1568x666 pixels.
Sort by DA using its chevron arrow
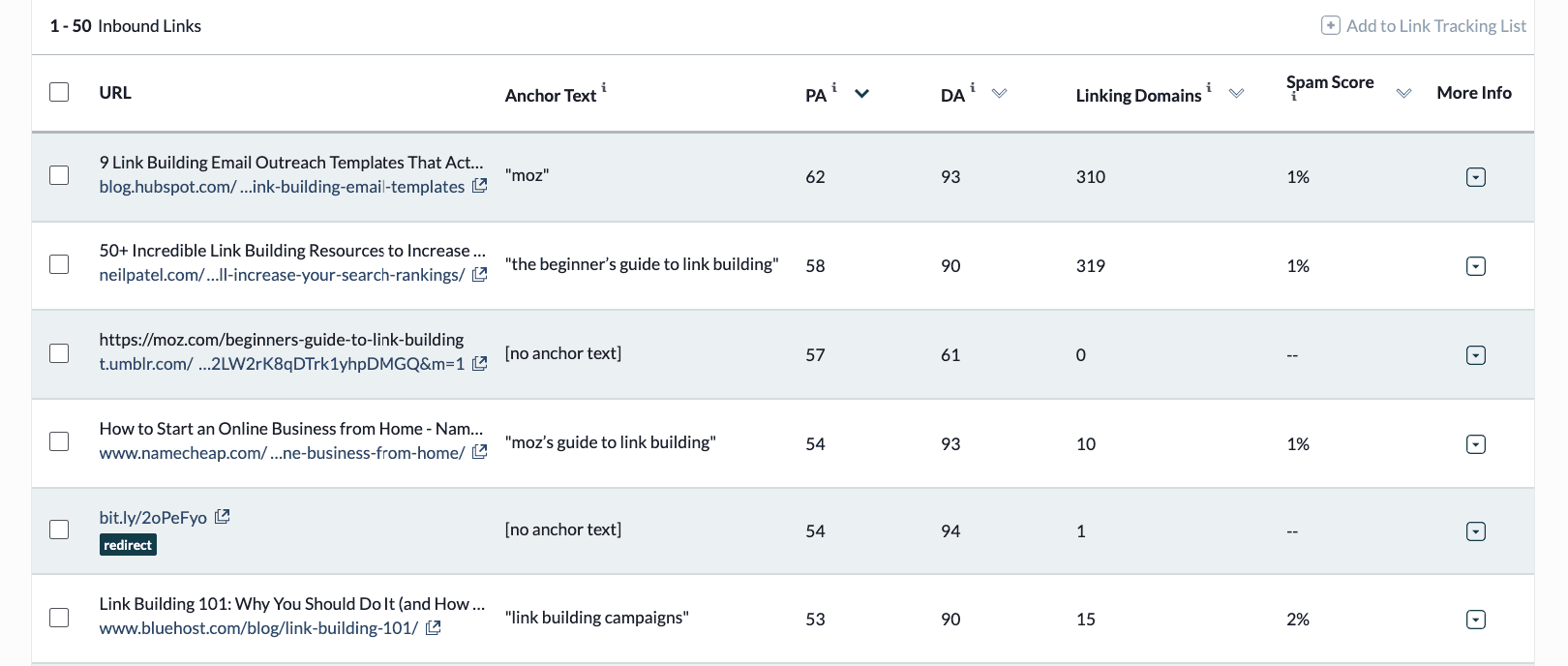[x=1000, y=94]
